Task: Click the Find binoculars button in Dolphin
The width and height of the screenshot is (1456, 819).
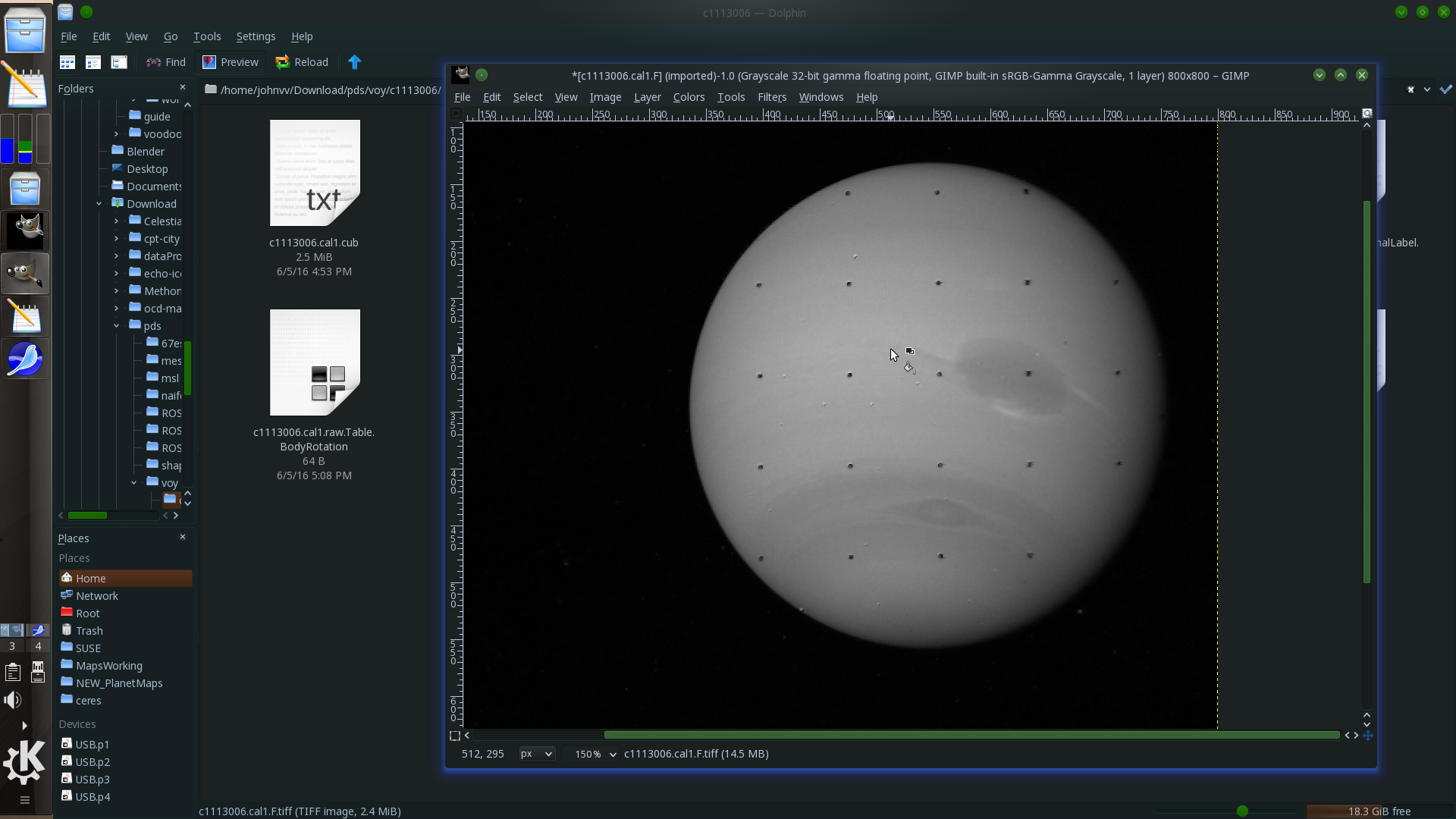Action: (x=166, y=62)
